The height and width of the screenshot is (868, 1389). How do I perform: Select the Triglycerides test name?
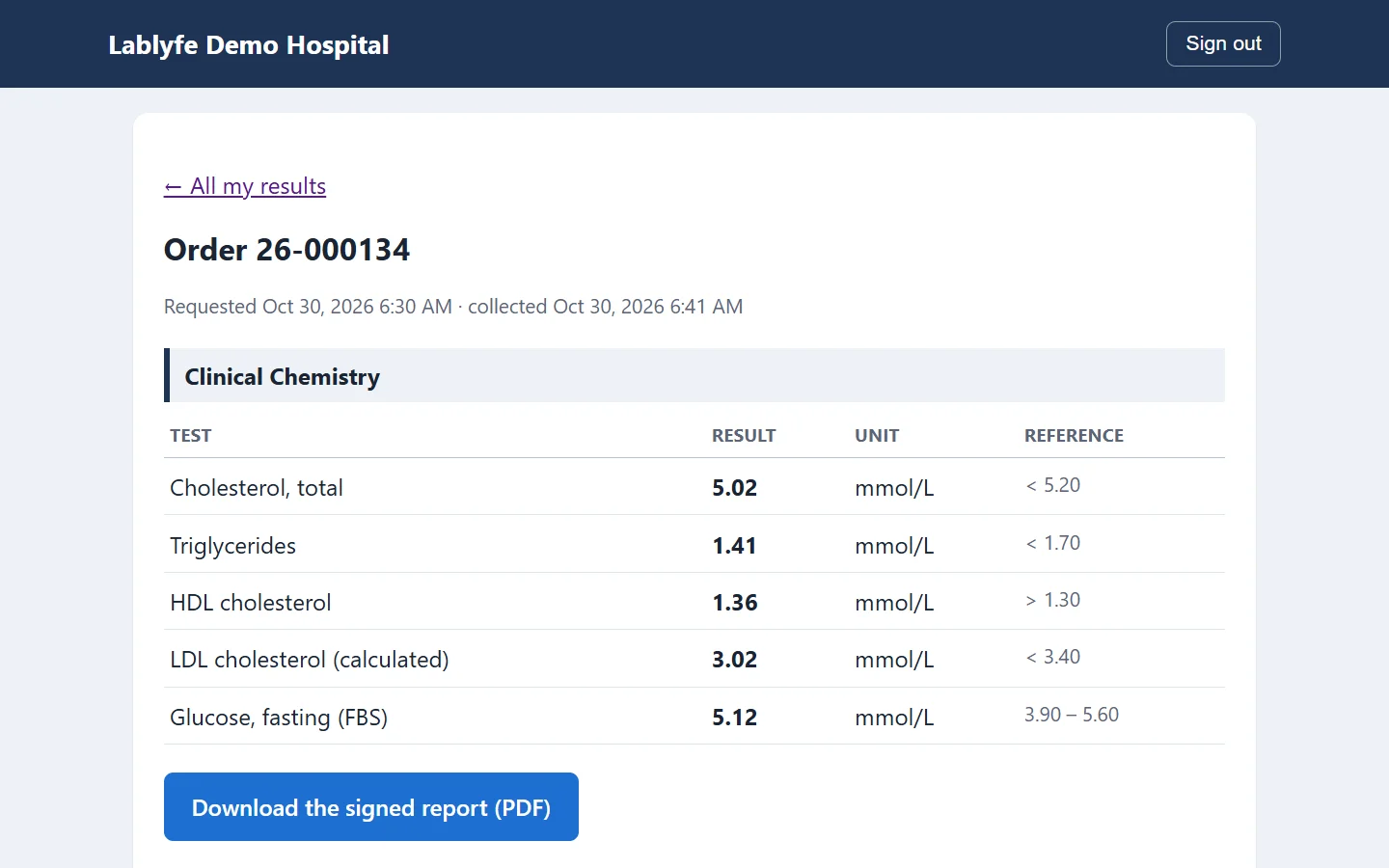(x=232, y=546)
